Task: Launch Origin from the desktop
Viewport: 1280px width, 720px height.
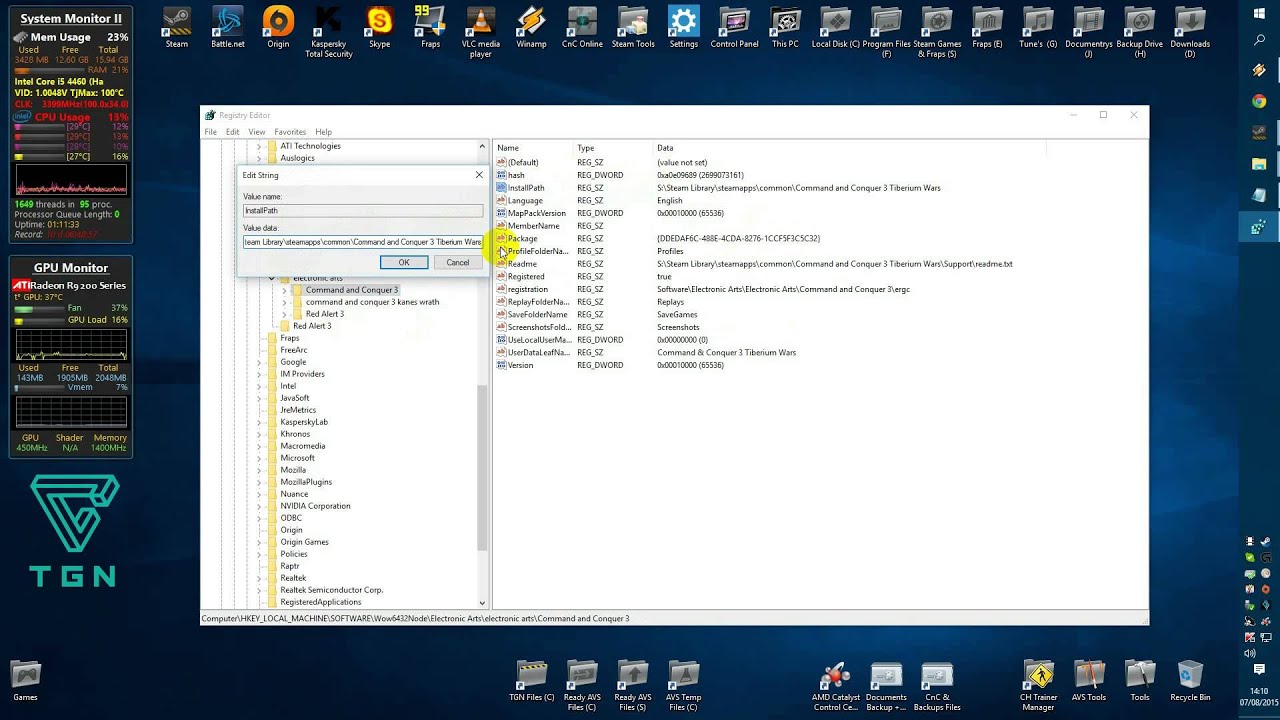Action: coord(278,27)
